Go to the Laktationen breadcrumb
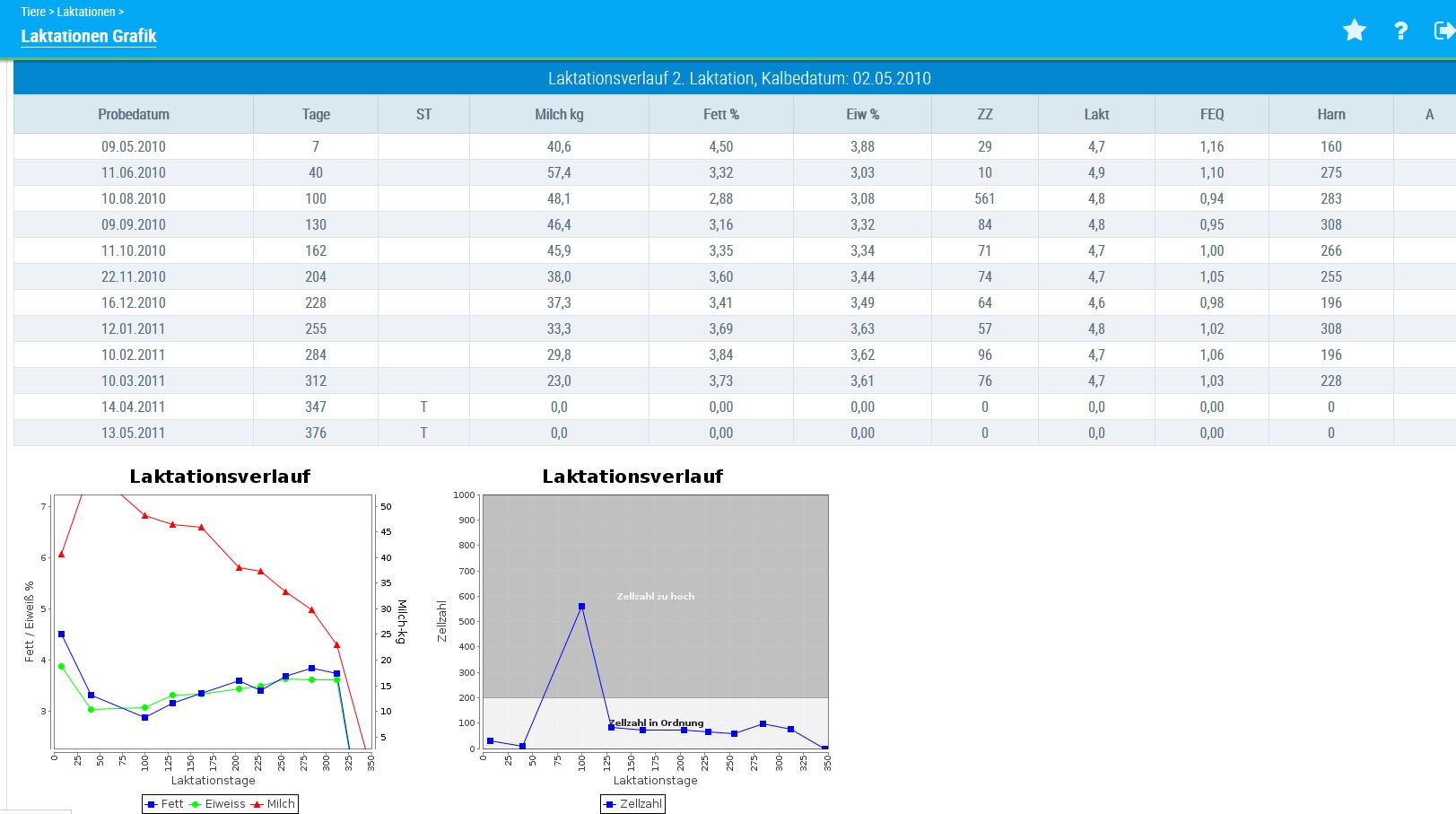The width and height of the screenshot is (1456, 814). [x=86, y=12]
